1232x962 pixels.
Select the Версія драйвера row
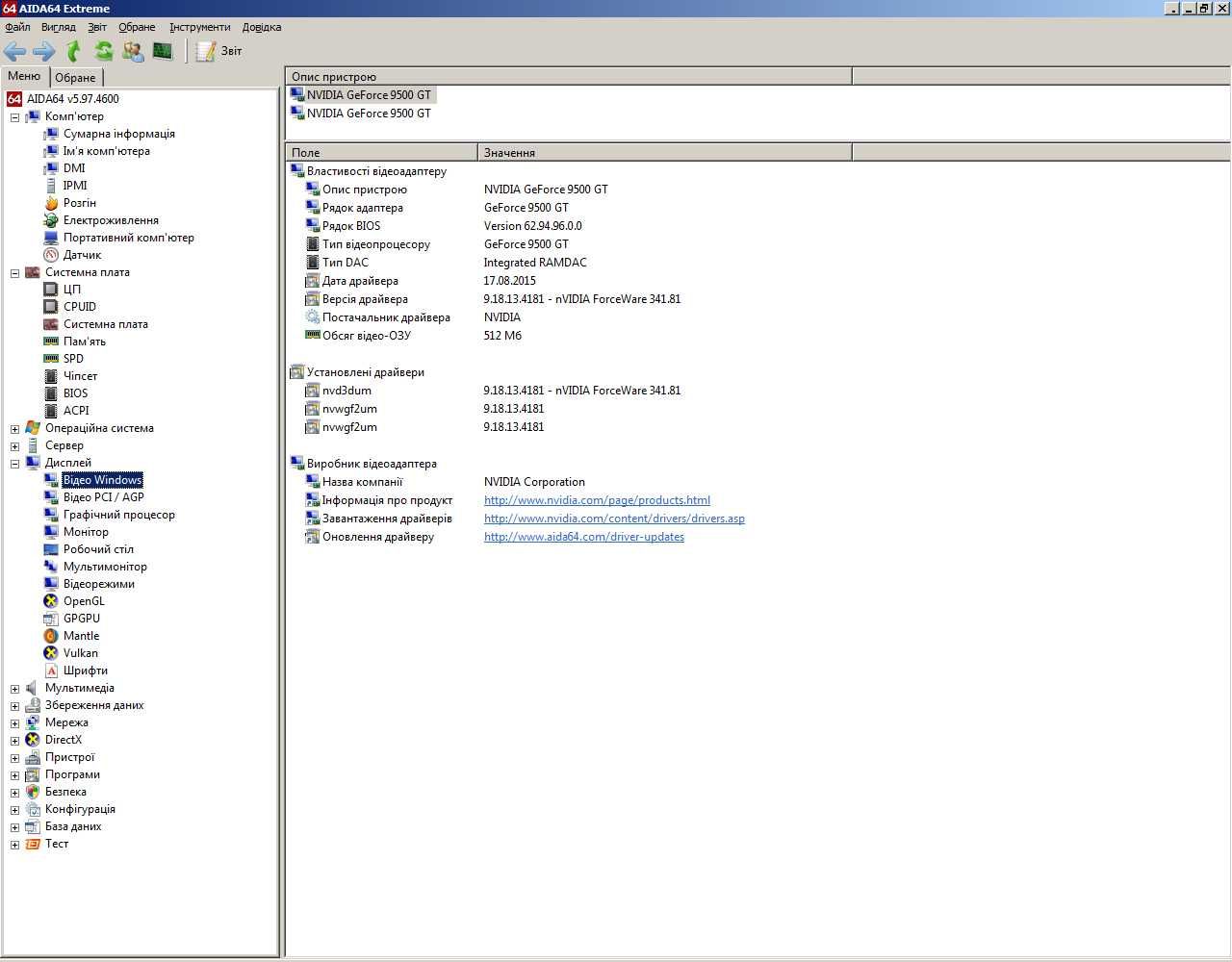493,299
